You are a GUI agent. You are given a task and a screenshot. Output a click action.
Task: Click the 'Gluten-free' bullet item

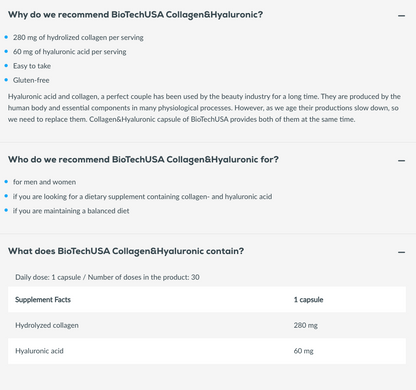[31, 80]
